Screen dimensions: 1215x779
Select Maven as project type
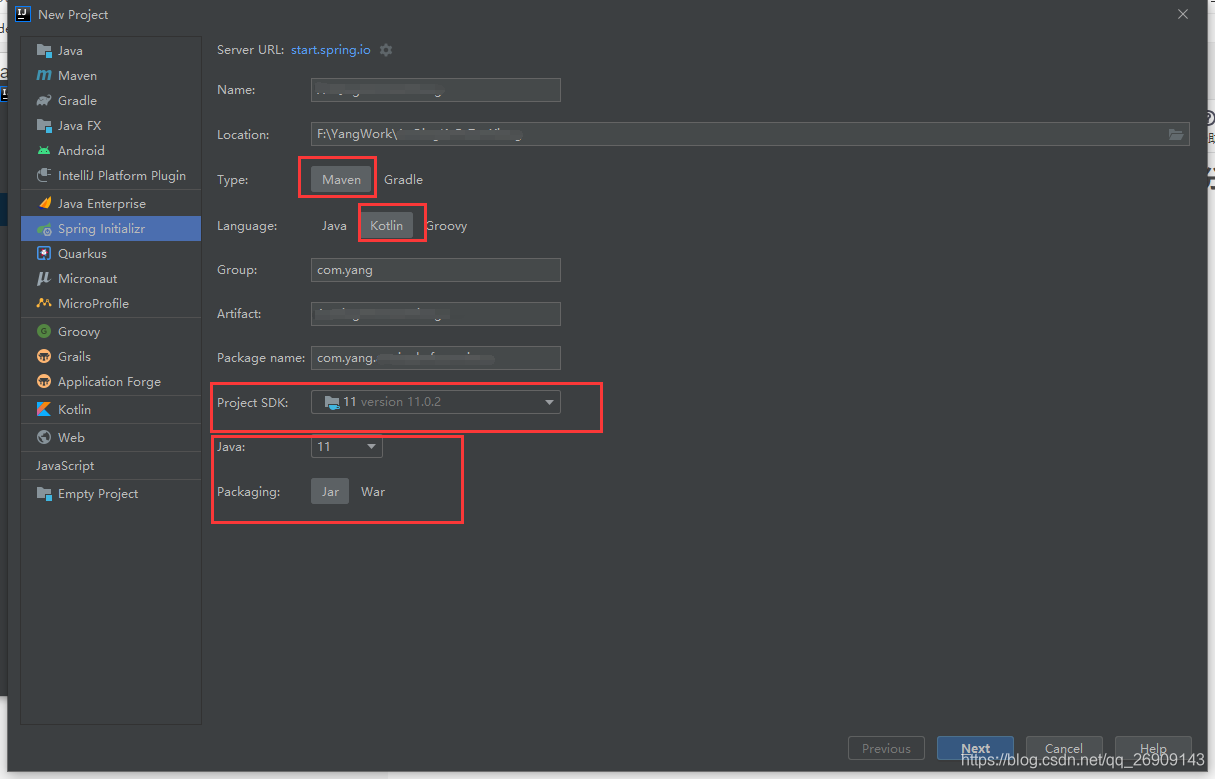coord(341,179)
